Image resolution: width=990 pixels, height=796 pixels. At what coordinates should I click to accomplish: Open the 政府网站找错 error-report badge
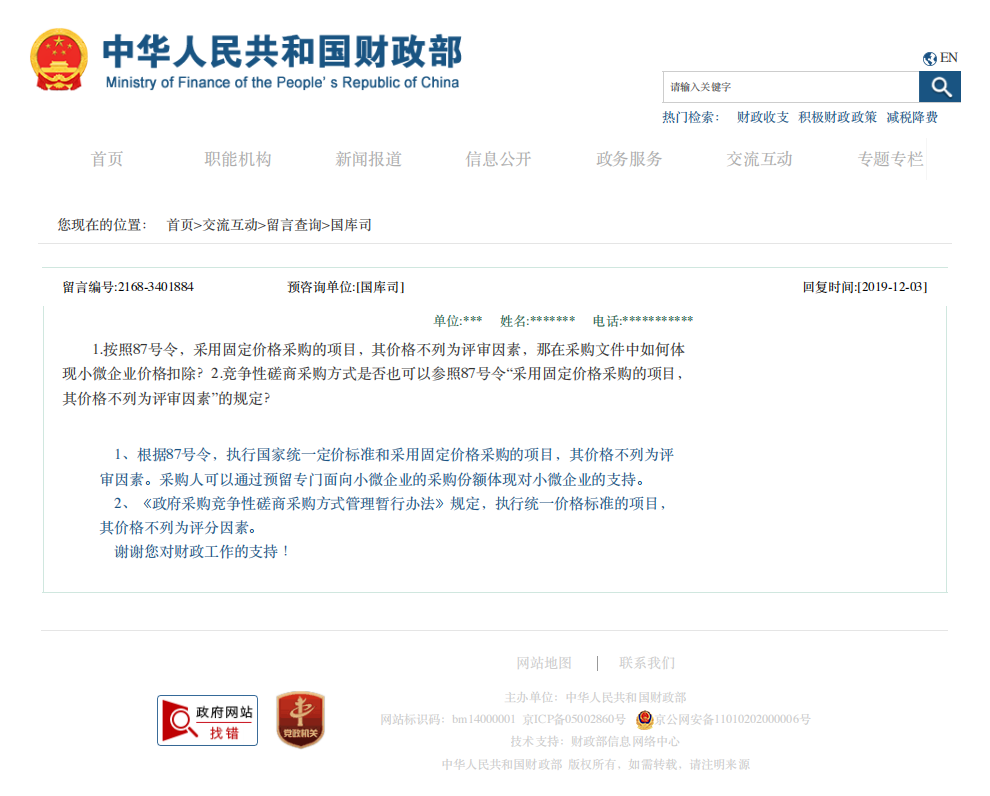(x=207, y=717)
